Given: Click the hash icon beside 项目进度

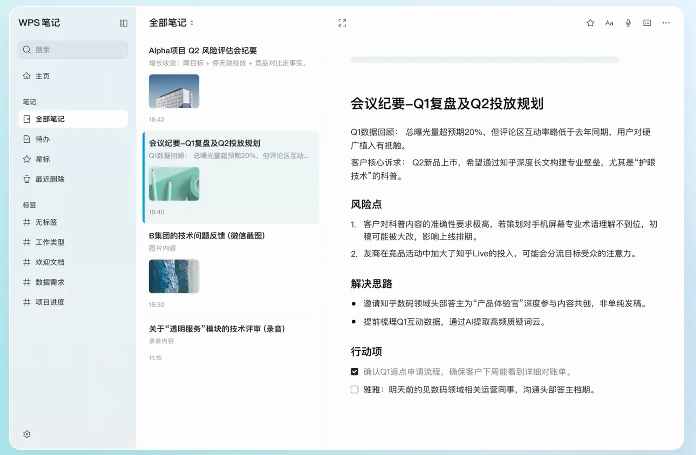Looking at the screenshot, I should pos(27,302).
